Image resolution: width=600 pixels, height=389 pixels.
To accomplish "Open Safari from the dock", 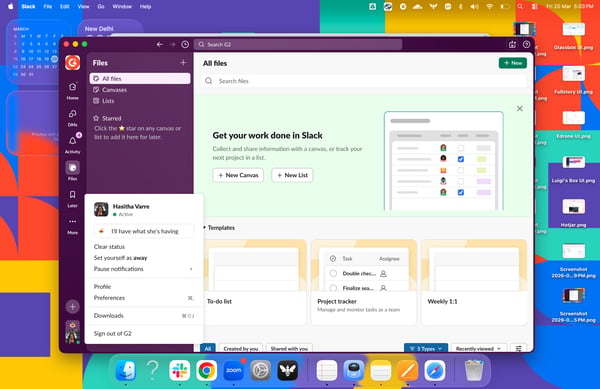I will tap(435, 371).
